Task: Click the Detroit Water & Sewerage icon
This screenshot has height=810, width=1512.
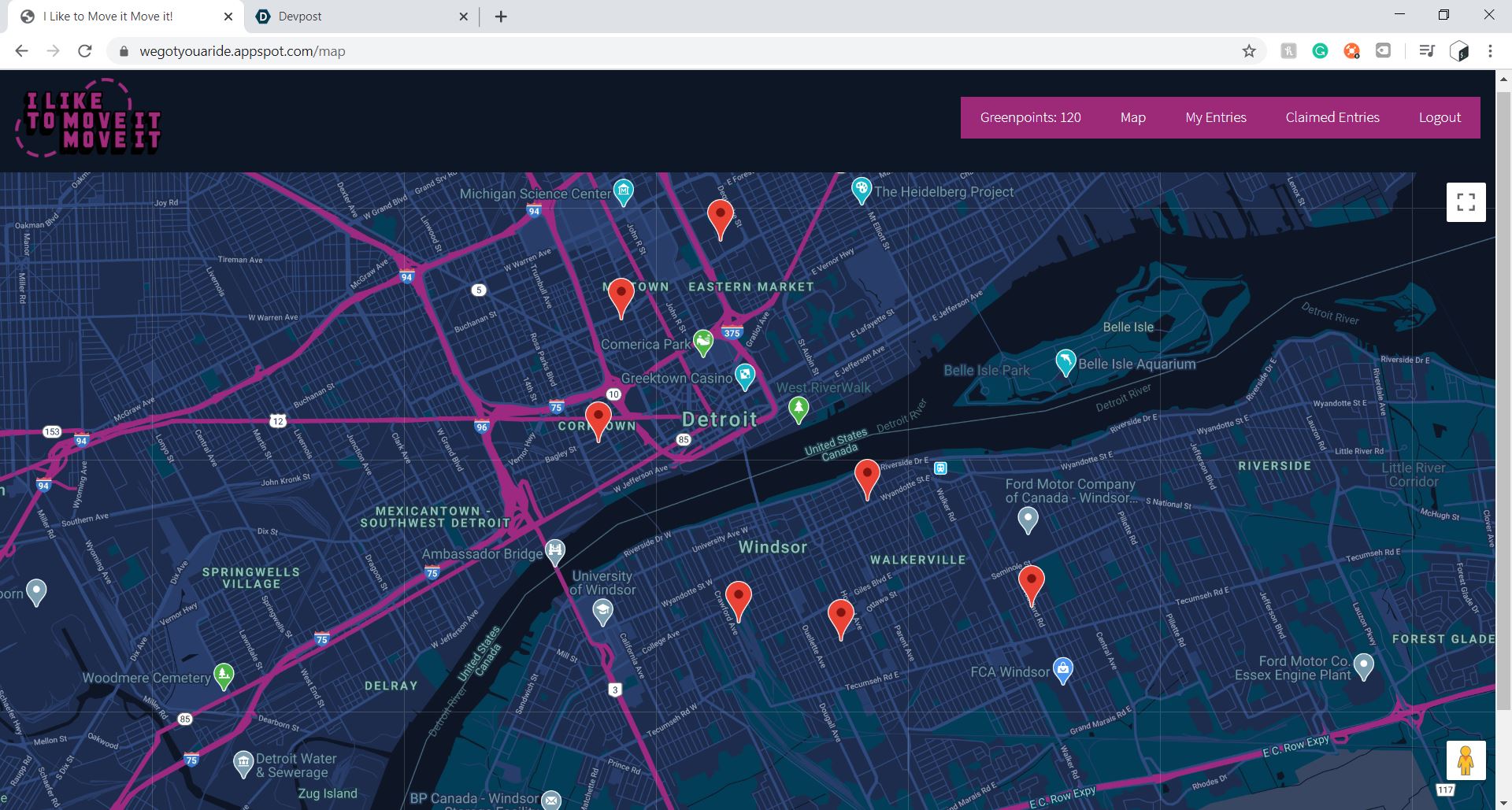Action: click(x=243, y=764)
